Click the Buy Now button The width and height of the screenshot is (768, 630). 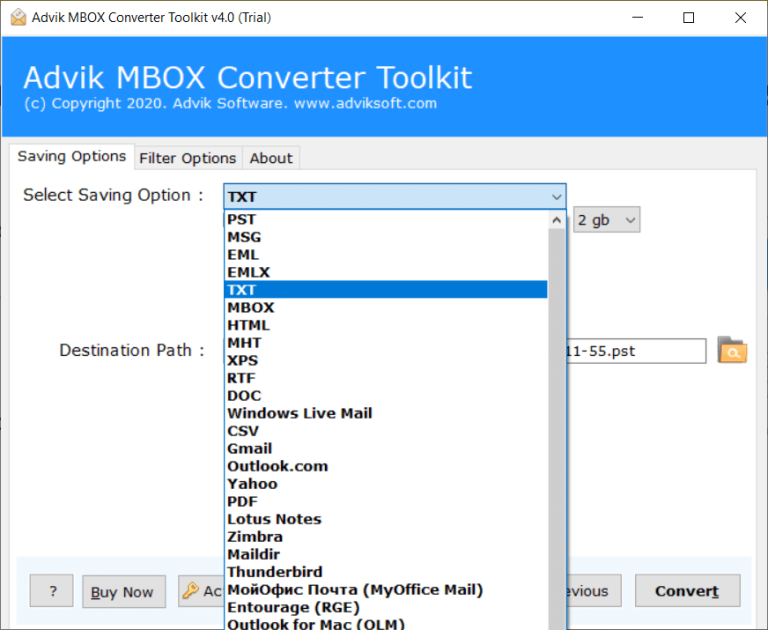tap(123, 592)
